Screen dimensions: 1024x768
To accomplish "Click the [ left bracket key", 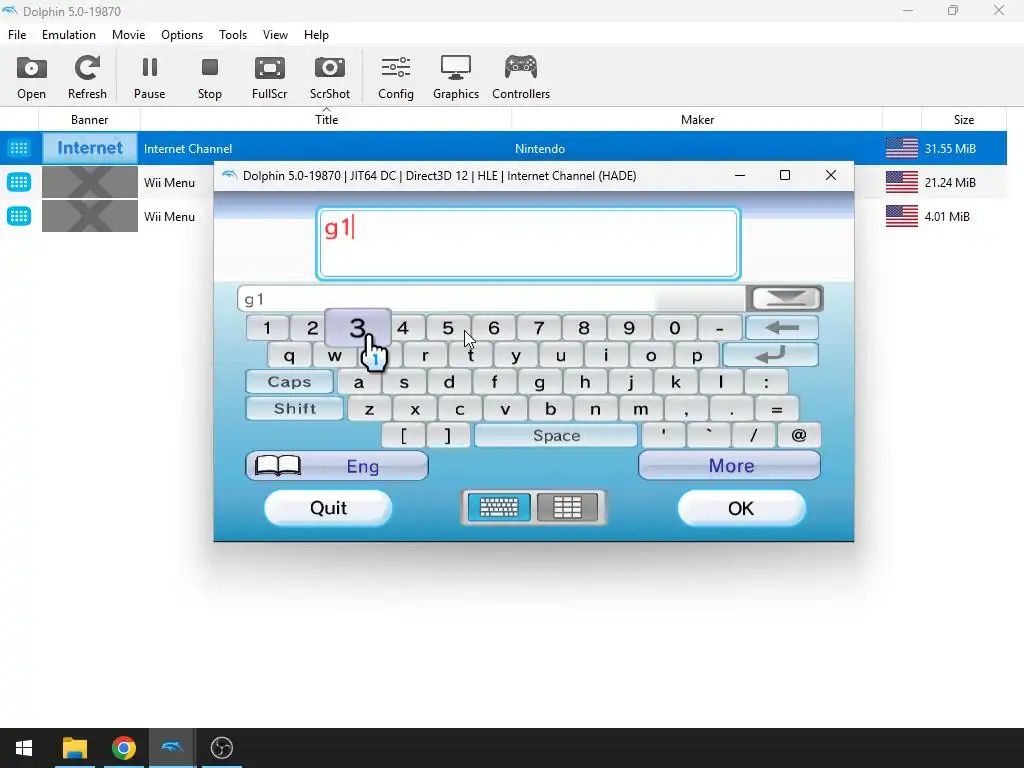I will 404,436.
